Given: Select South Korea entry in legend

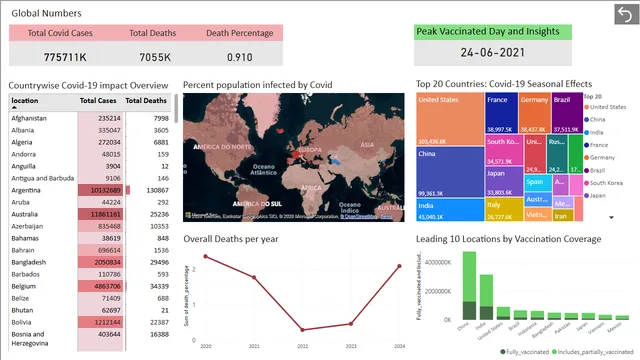Looking at the screenshot, I should [x=604, y=183].
